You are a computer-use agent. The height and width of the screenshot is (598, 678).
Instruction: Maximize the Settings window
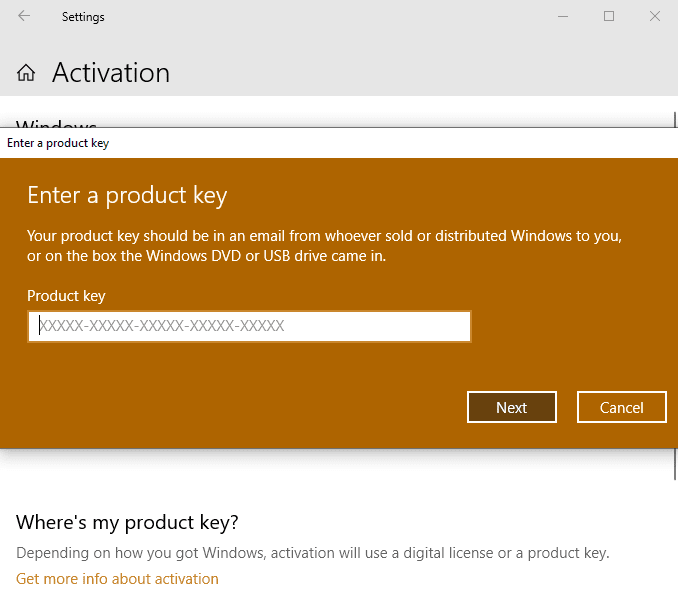[x=609, y=16]
